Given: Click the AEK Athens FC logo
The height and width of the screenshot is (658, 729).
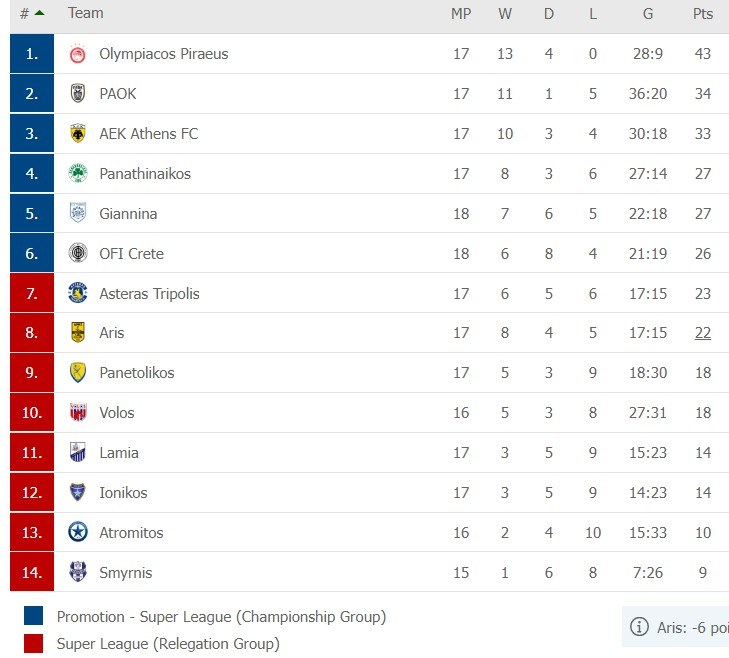Looking at the screenshot, I should [77, 134].
